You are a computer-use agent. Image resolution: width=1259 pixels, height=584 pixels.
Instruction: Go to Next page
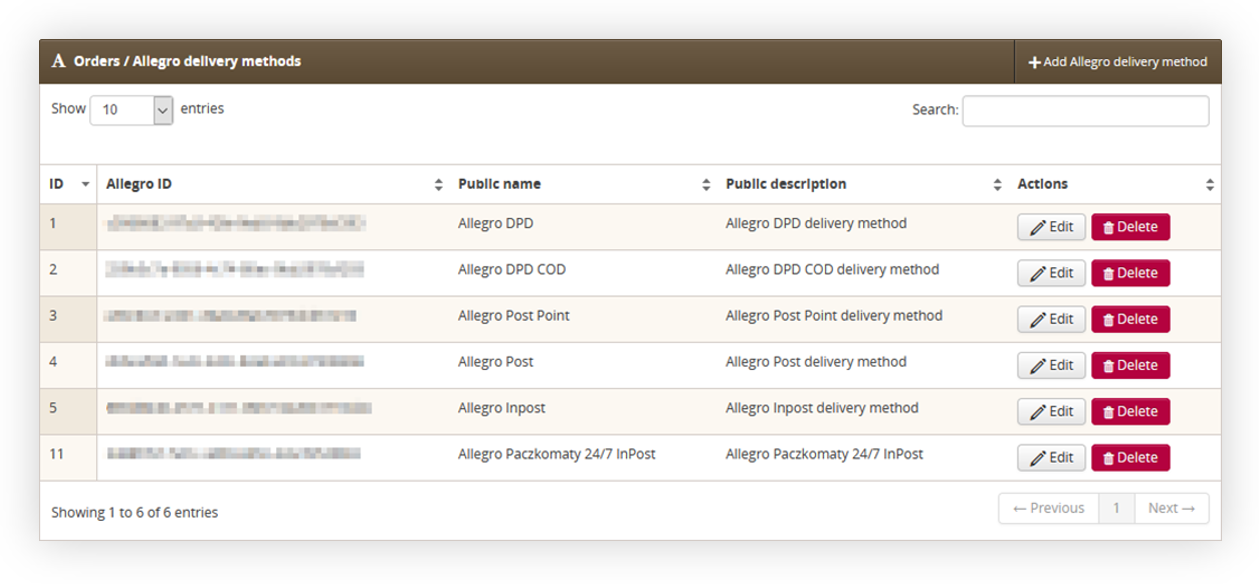[1171, 508]
